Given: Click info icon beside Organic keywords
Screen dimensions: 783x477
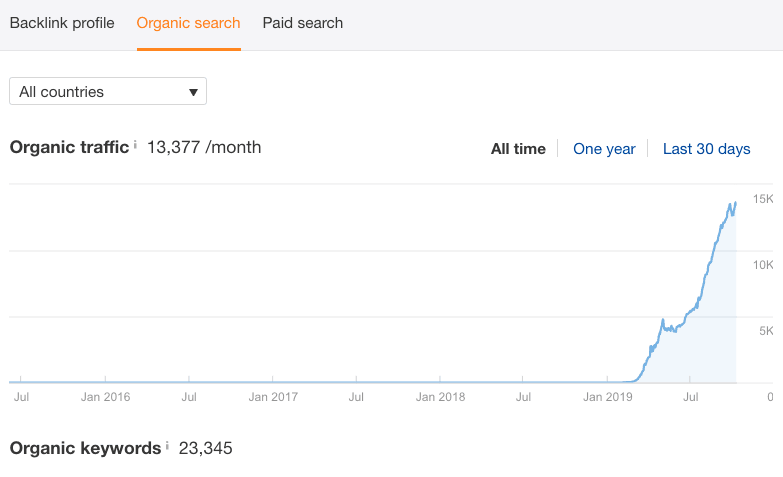Looking at the screenshot, I should click(x=167, y=445).
